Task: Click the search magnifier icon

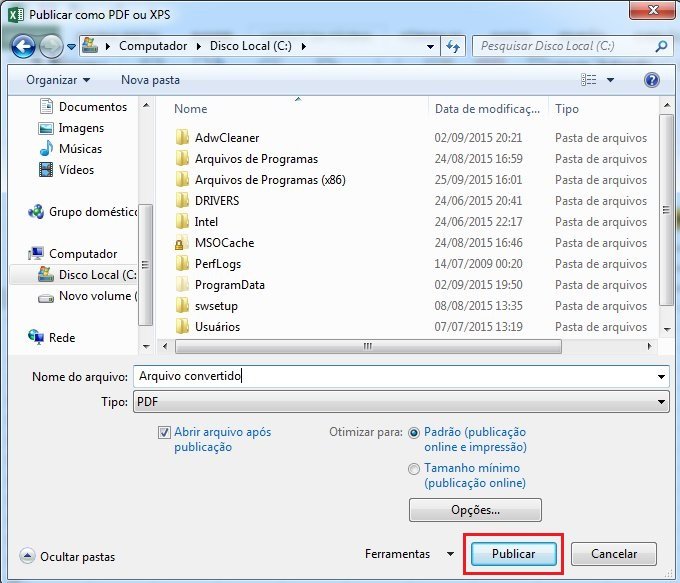Action: coord(660,46)
